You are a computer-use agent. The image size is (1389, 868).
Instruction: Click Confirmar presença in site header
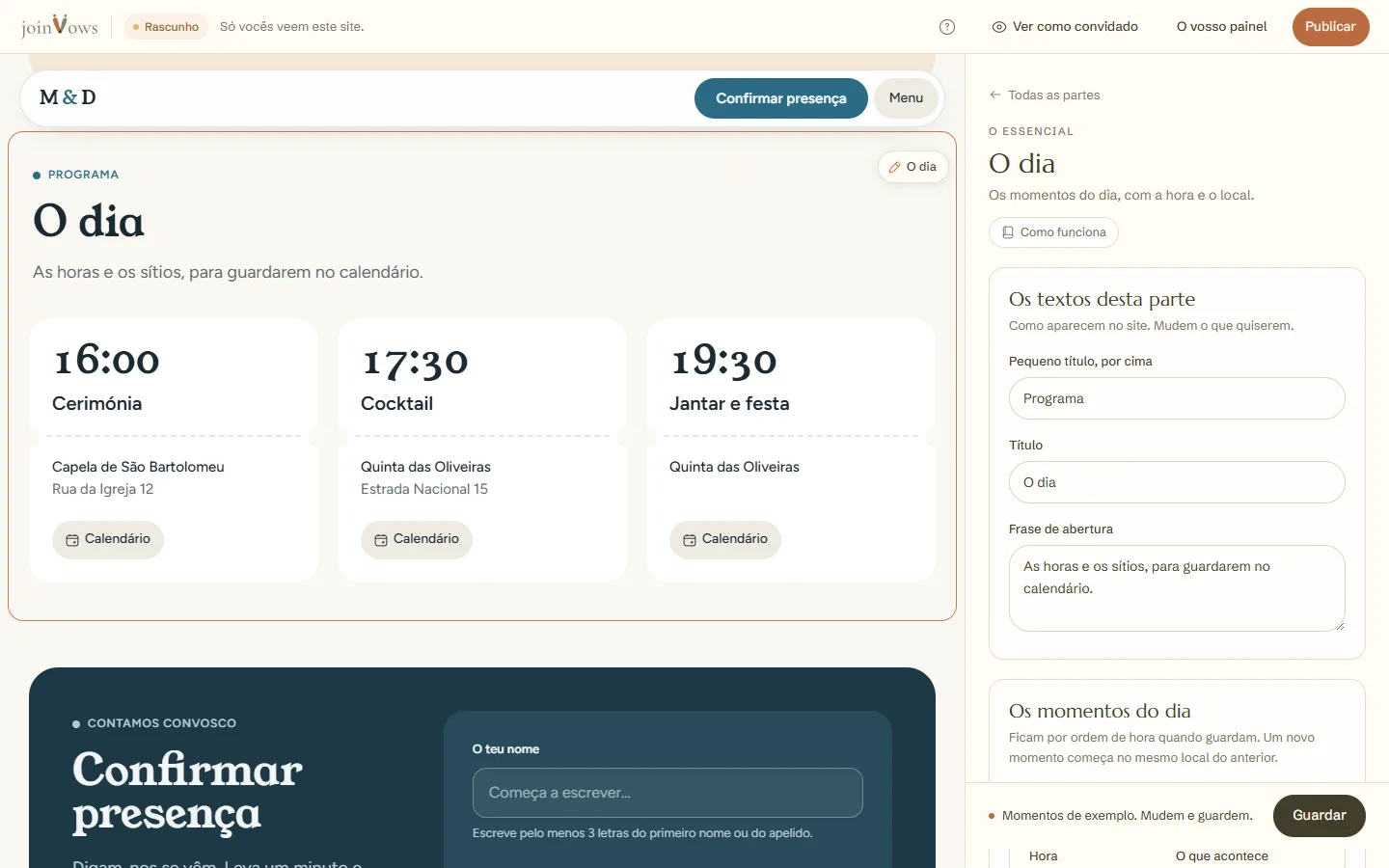coord(781,98)
